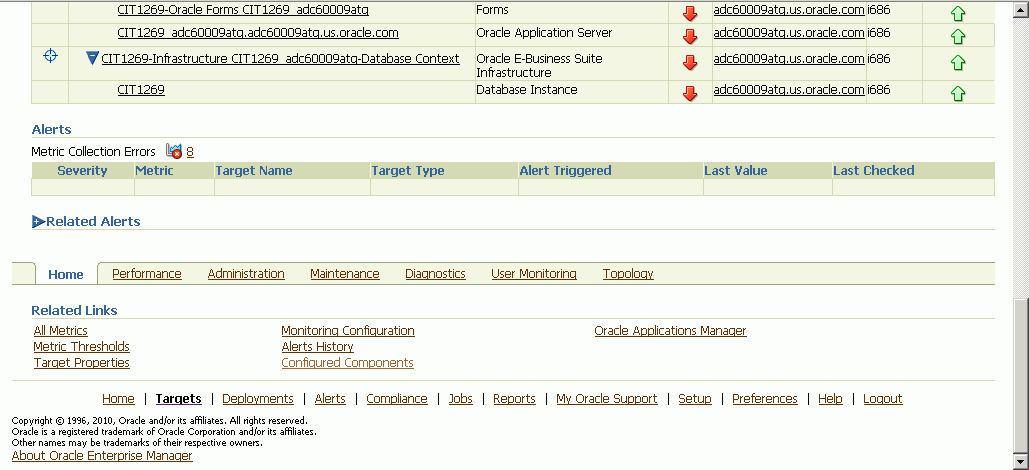Click the footer Compliance link
Viewport: 1029px width, 470px height.
click(397, 398)
